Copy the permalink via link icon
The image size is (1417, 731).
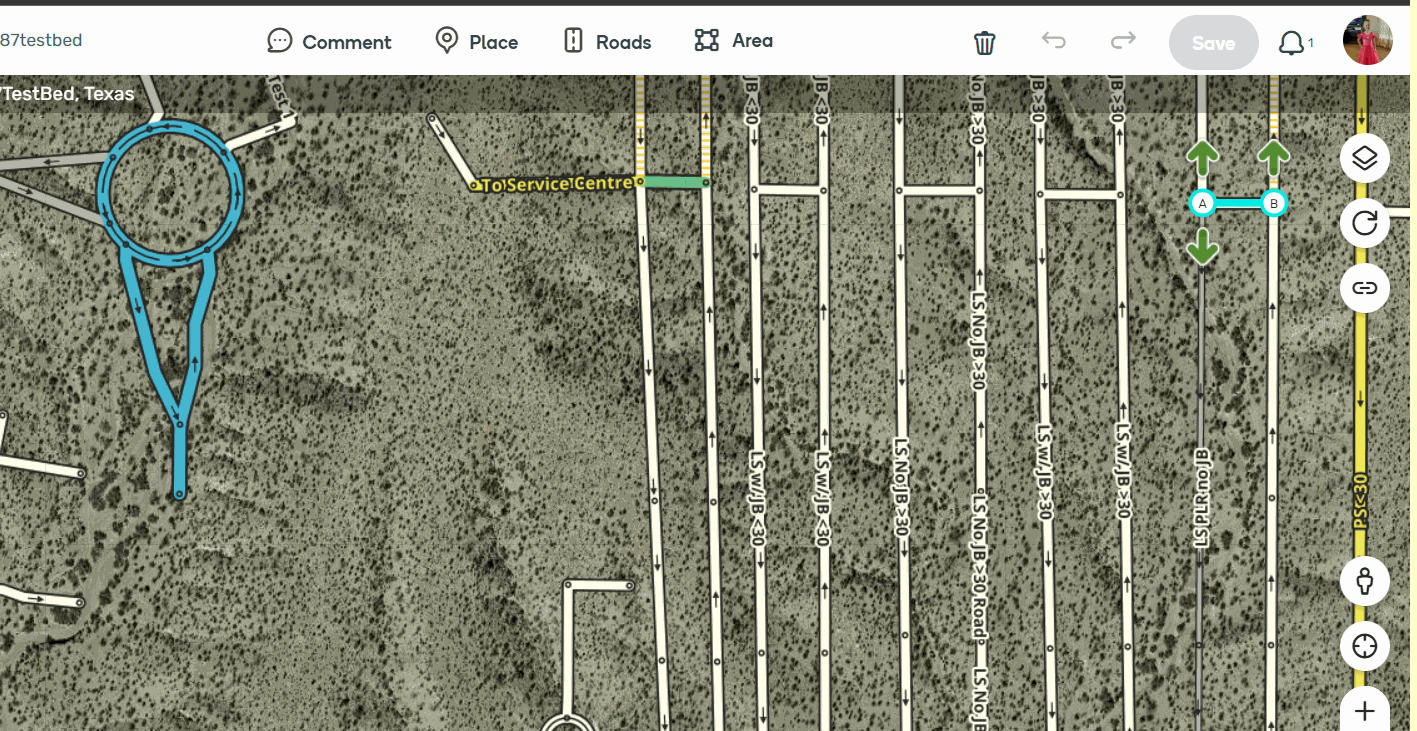[1364, 288]
